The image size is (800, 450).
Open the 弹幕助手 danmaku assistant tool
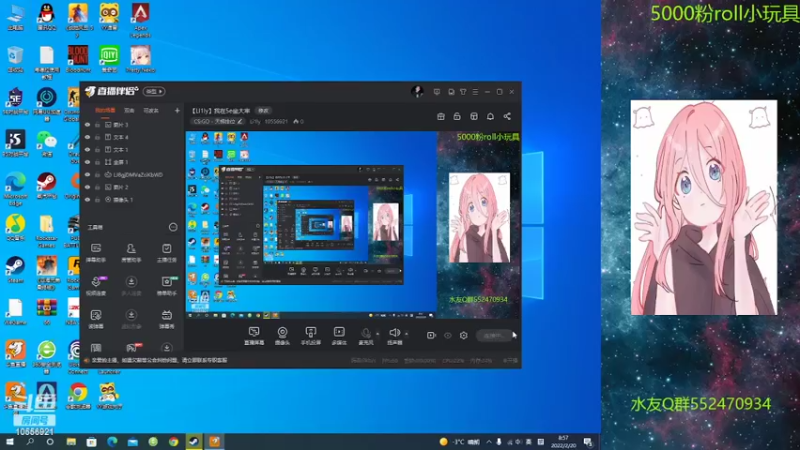96,253
